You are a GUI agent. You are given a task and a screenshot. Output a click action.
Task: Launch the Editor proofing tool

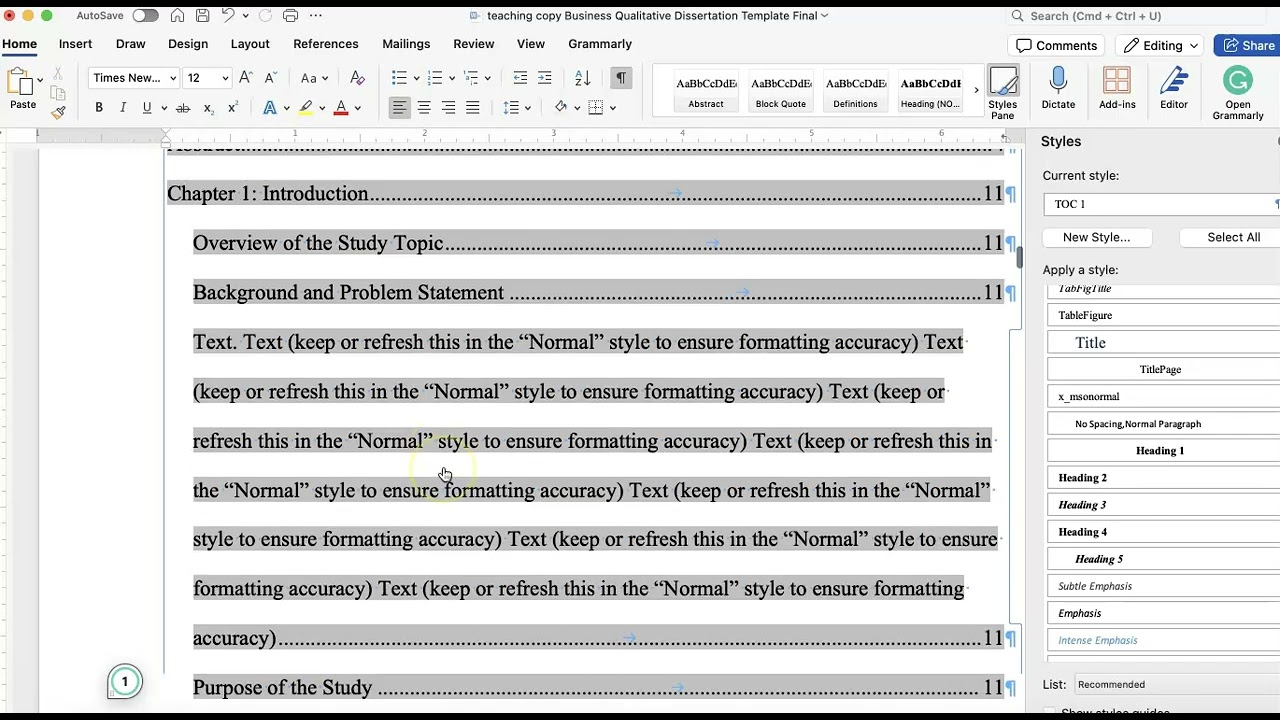click(x=1174, y=88)
